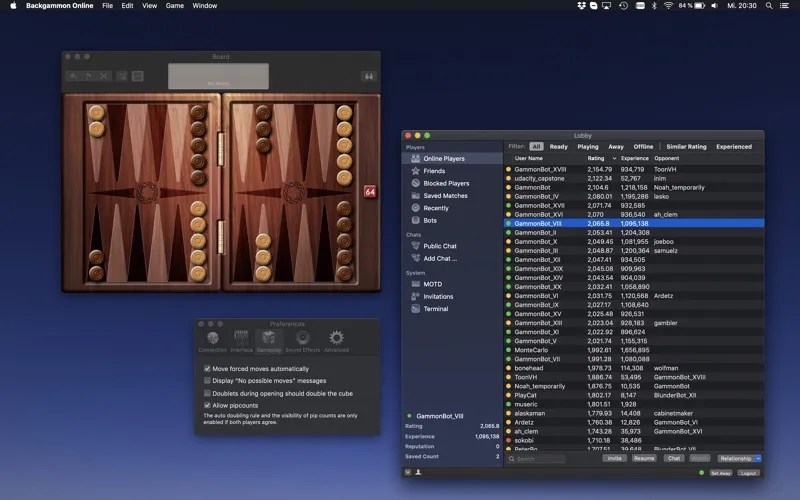The height and width of the screenshot is (500, 800).
Task: Select bonehead row in player list
Action: pyautogui.click(x=634, y=368)
